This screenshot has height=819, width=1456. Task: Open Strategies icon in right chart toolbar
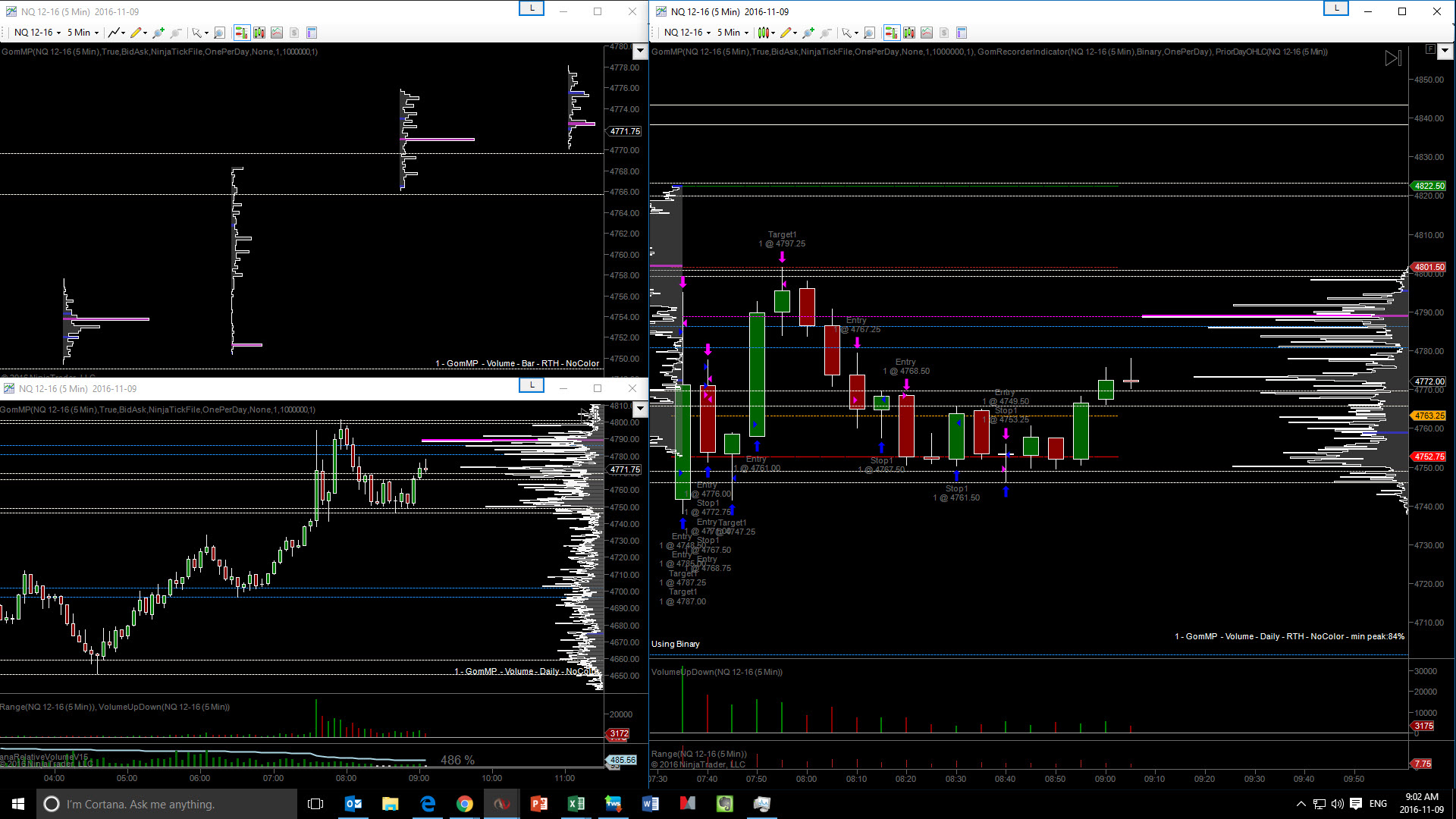[944, 33]
